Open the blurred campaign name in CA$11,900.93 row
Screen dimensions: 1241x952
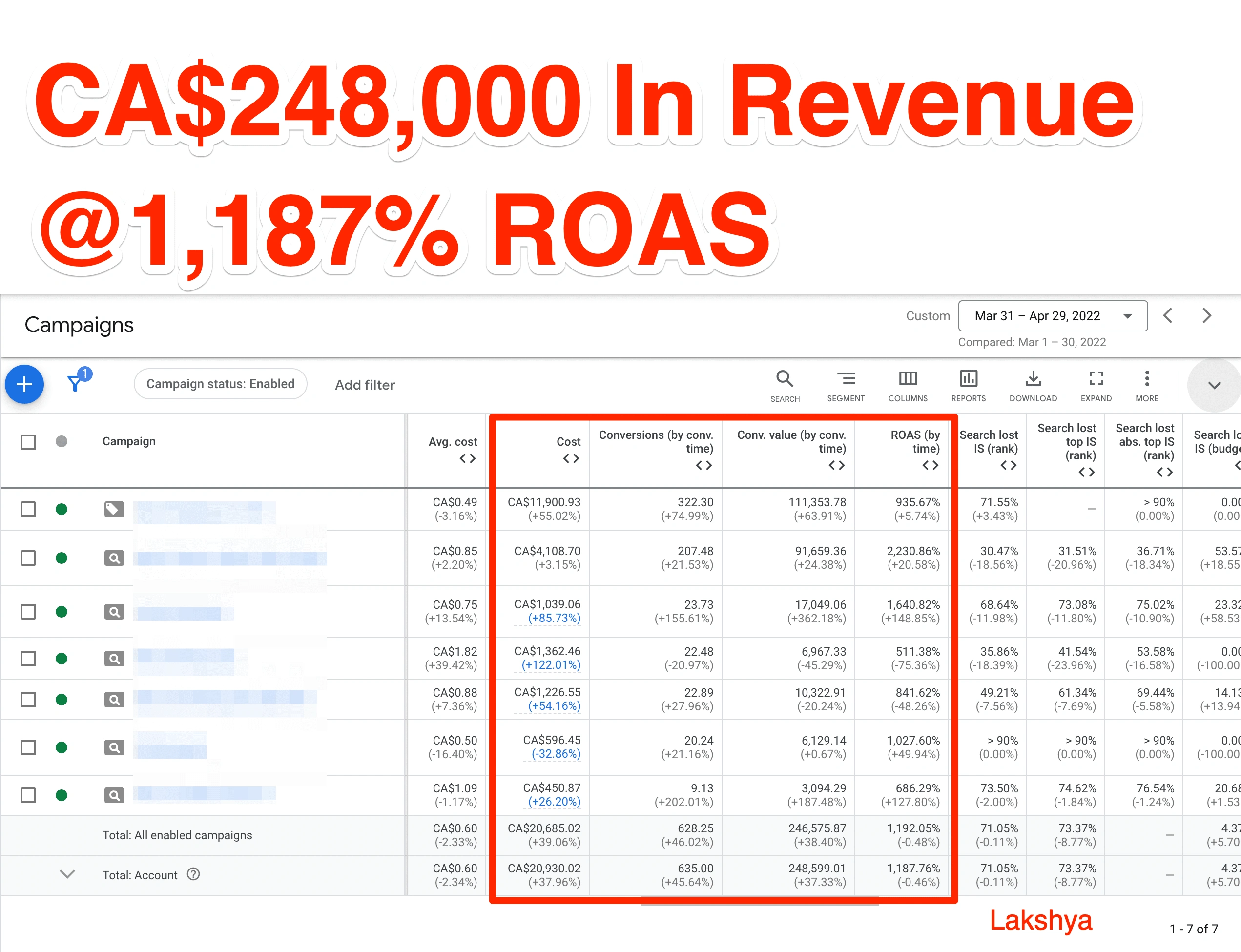tap(205, 512)
